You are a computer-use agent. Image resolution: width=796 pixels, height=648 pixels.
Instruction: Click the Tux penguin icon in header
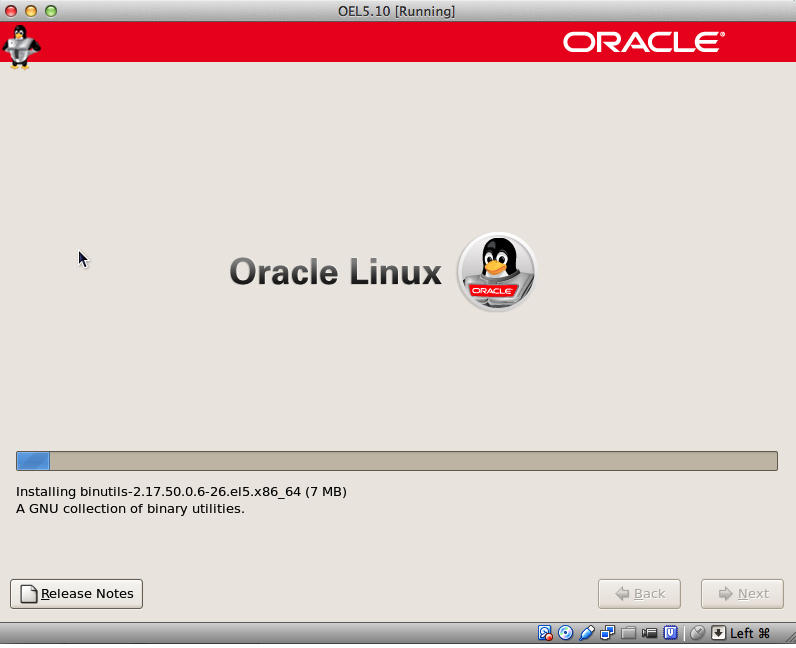pos(21,47)
